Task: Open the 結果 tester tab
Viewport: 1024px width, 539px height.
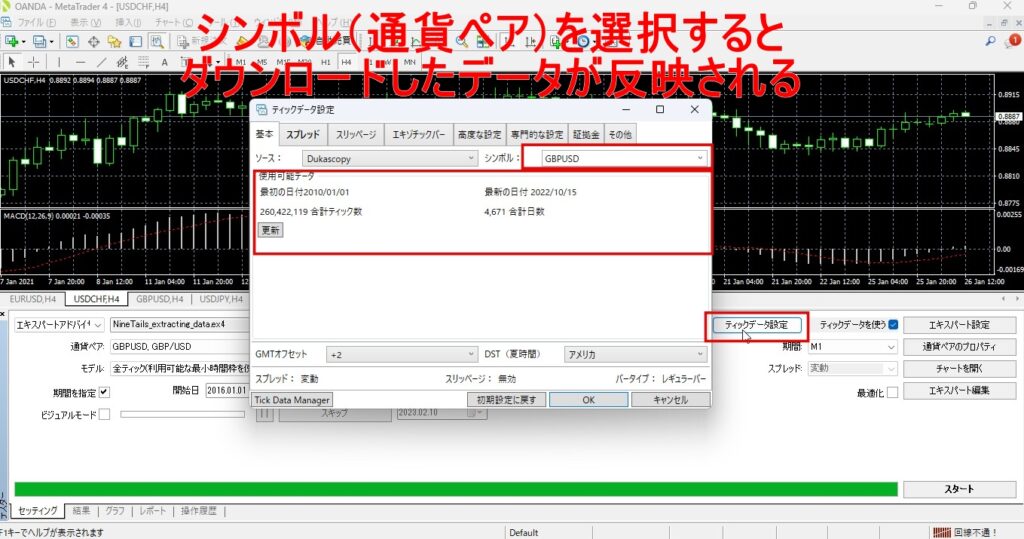Action: (82, 511)
